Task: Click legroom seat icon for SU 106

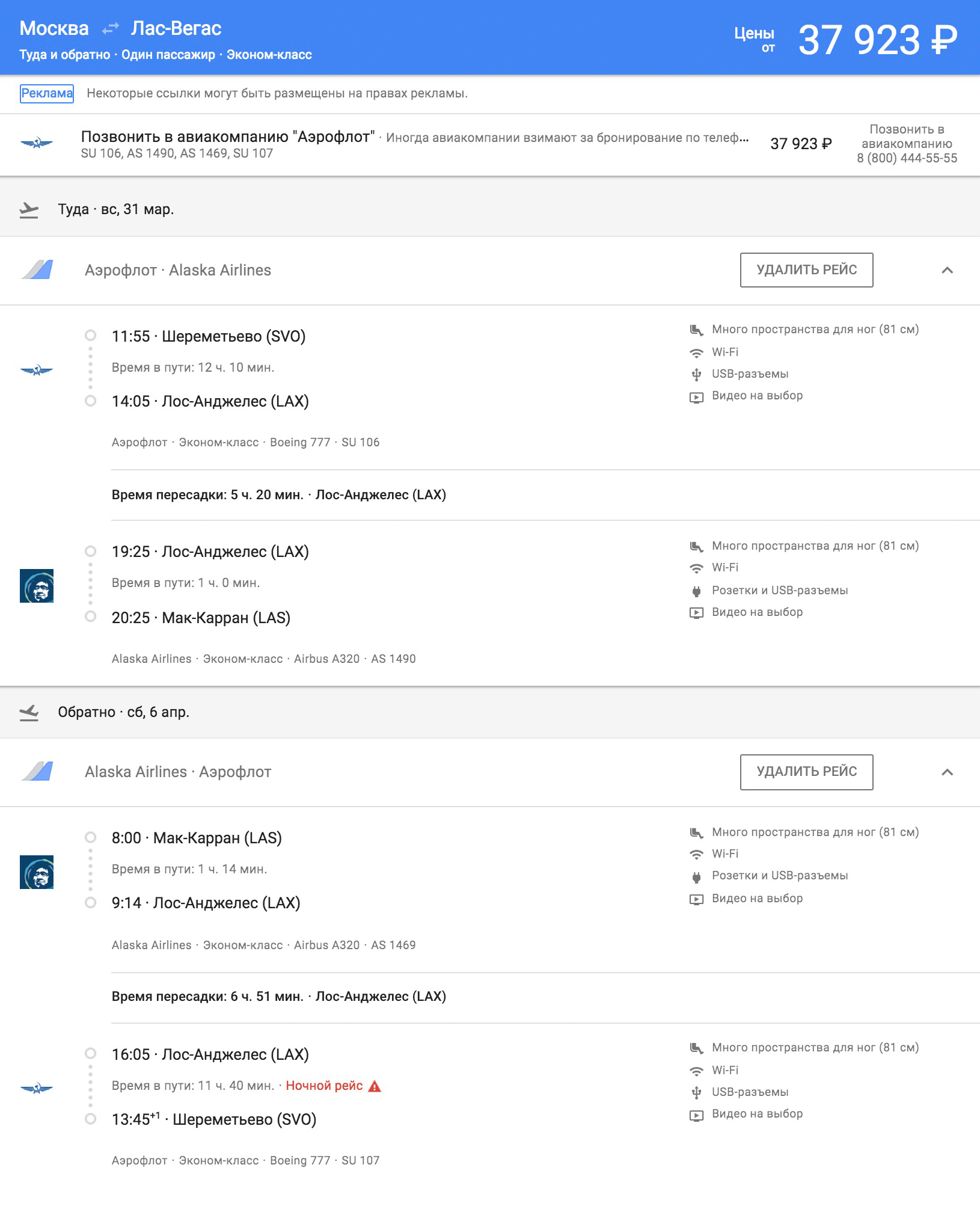Action: 696,330
